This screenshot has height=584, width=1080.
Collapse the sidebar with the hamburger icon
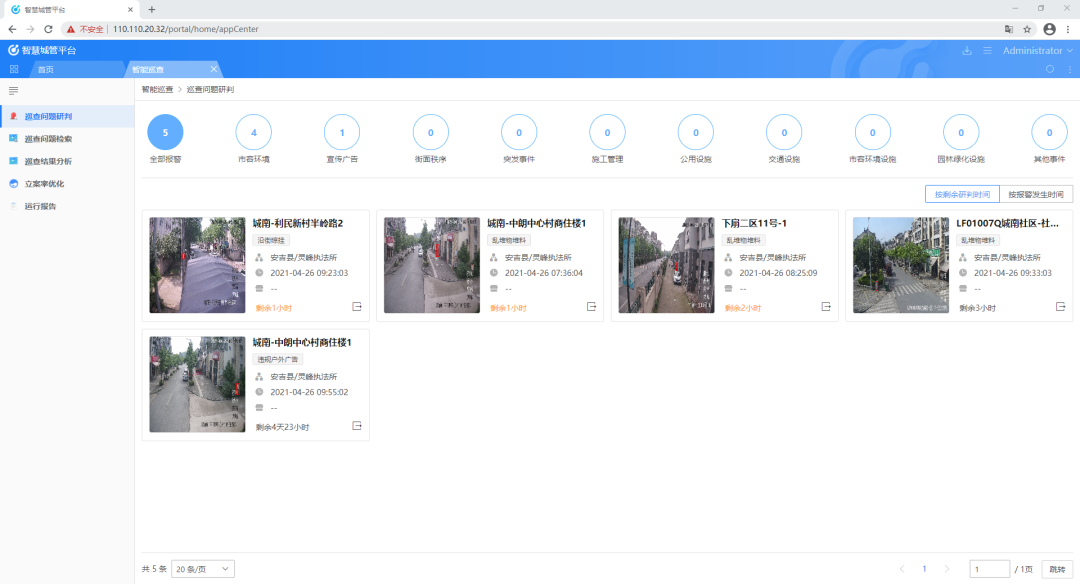13,91
